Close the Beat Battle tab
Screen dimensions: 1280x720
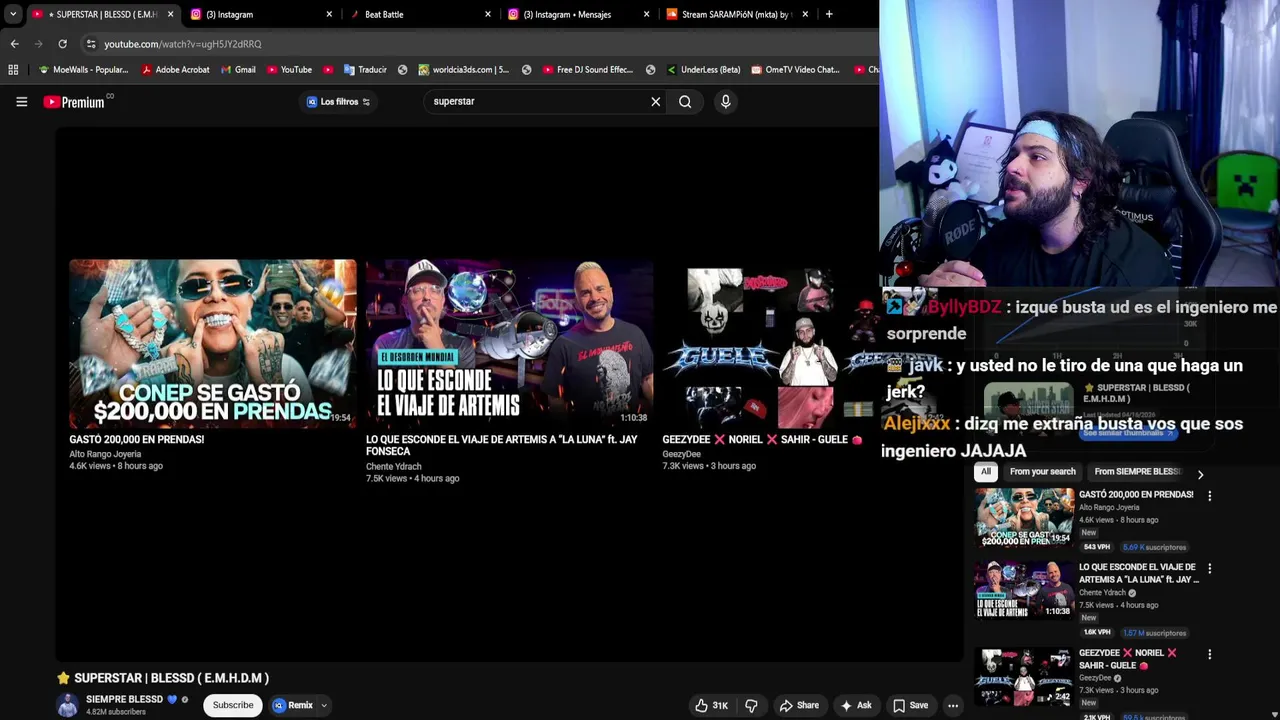pos(488,14)
